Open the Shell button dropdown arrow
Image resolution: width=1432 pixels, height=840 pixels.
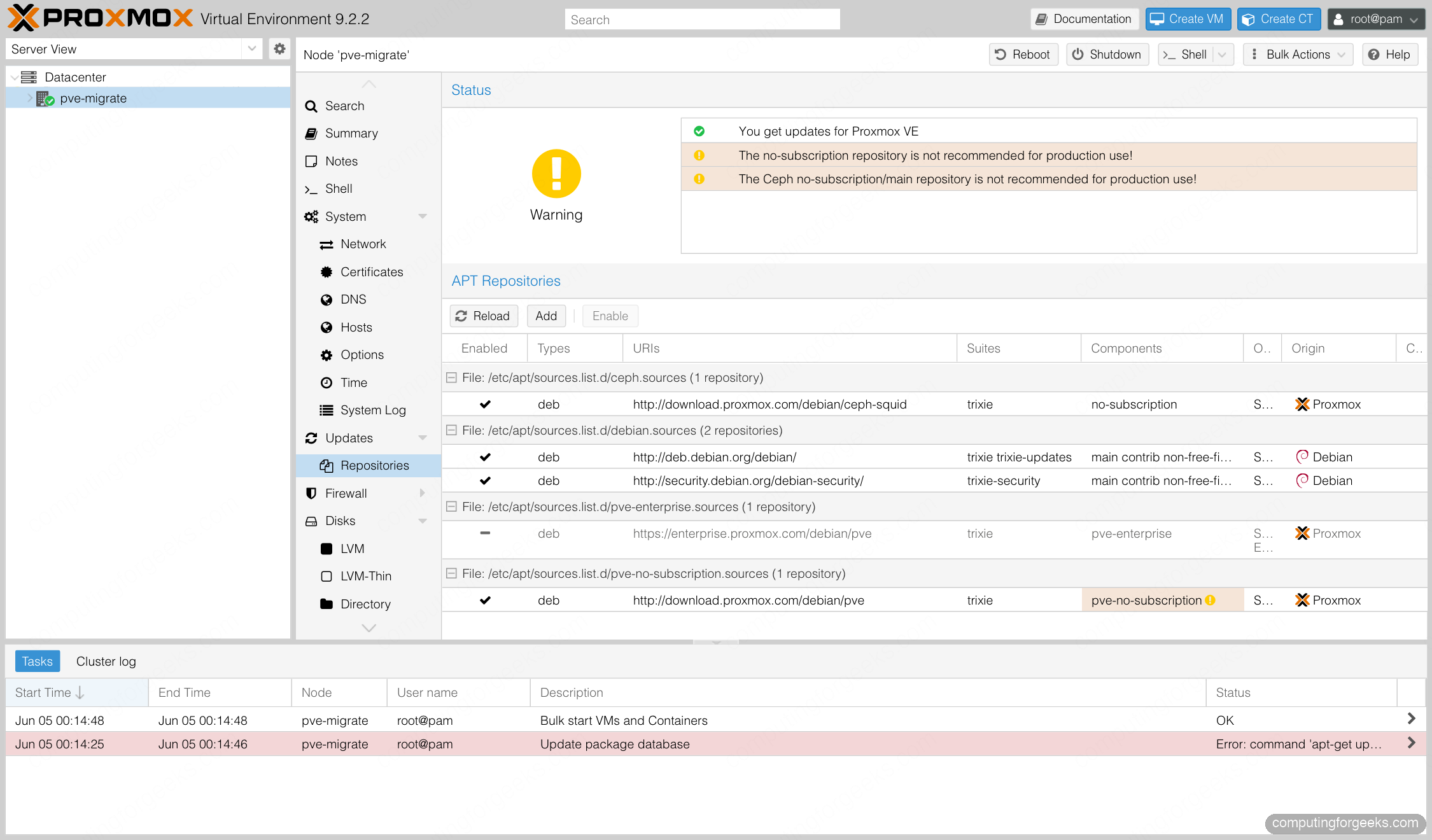tap(1222, 55)
